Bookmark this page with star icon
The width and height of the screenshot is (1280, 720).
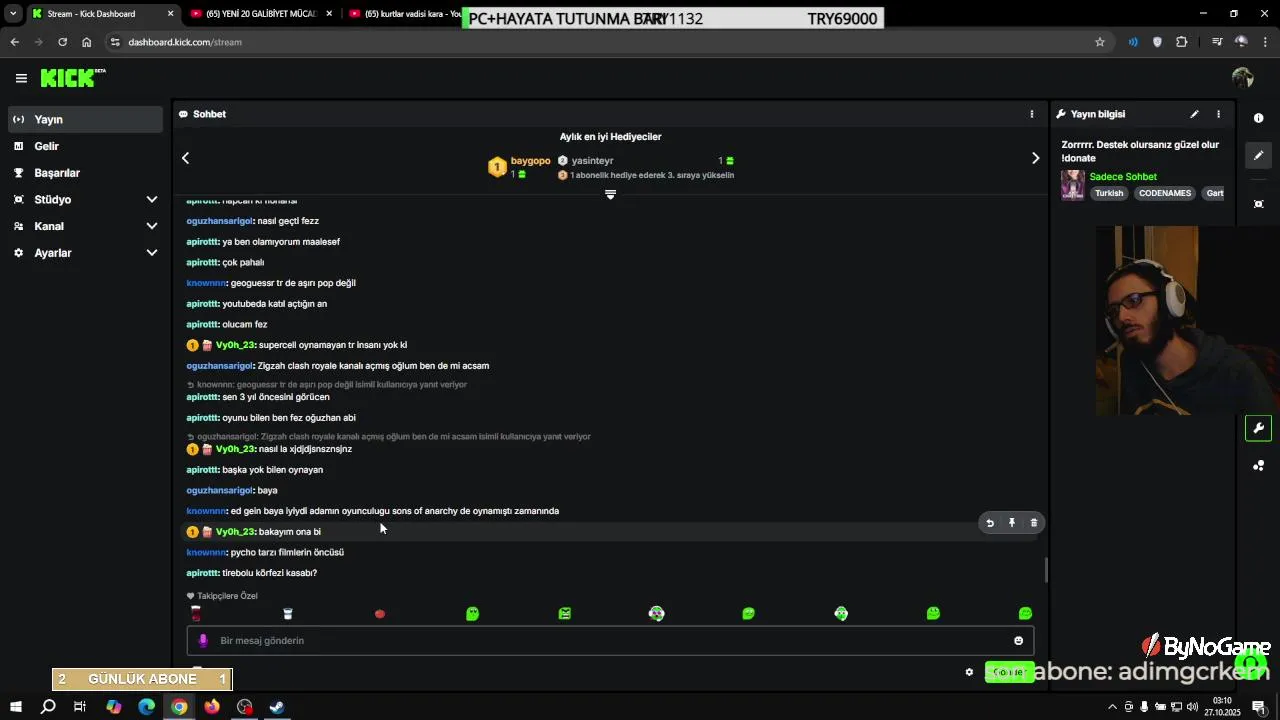(1100, 42)
